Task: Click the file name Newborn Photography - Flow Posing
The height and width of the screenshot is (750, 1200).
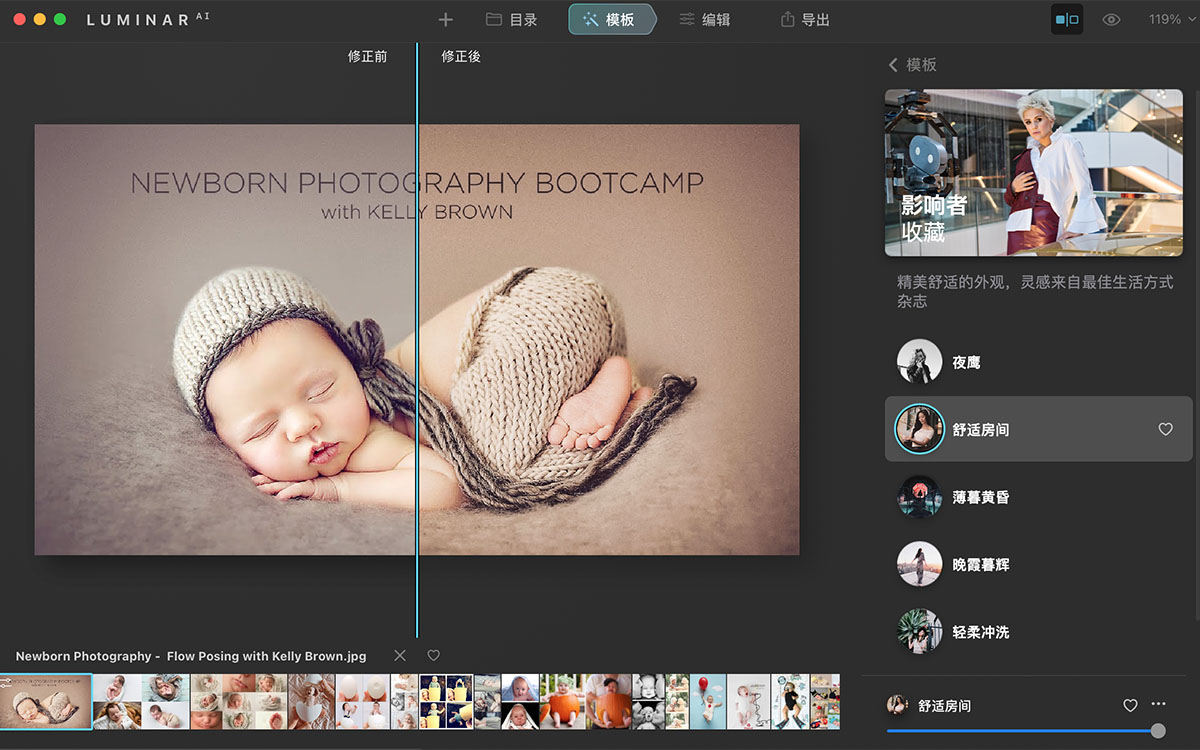Action: coord(191,656)
